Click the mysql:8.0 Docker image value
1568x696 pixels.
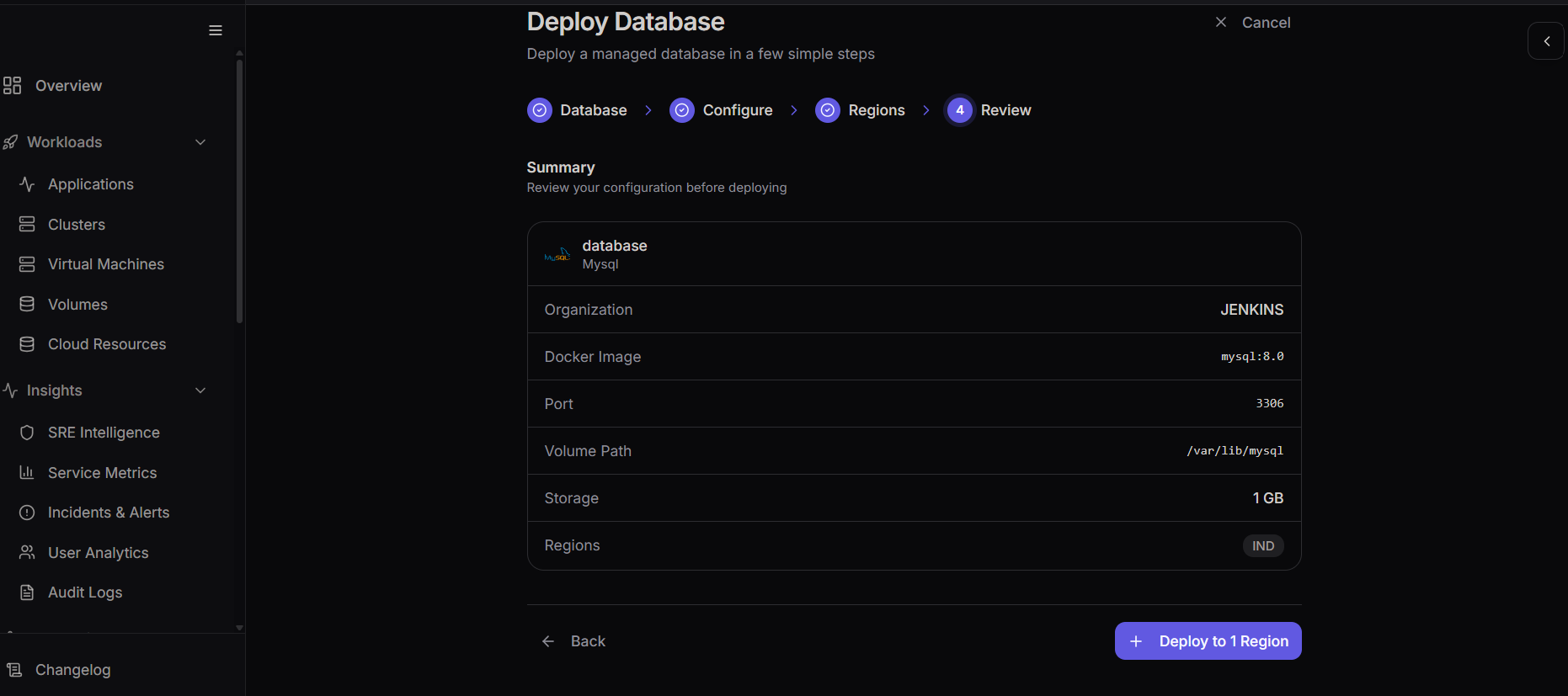click(1252, 357)
